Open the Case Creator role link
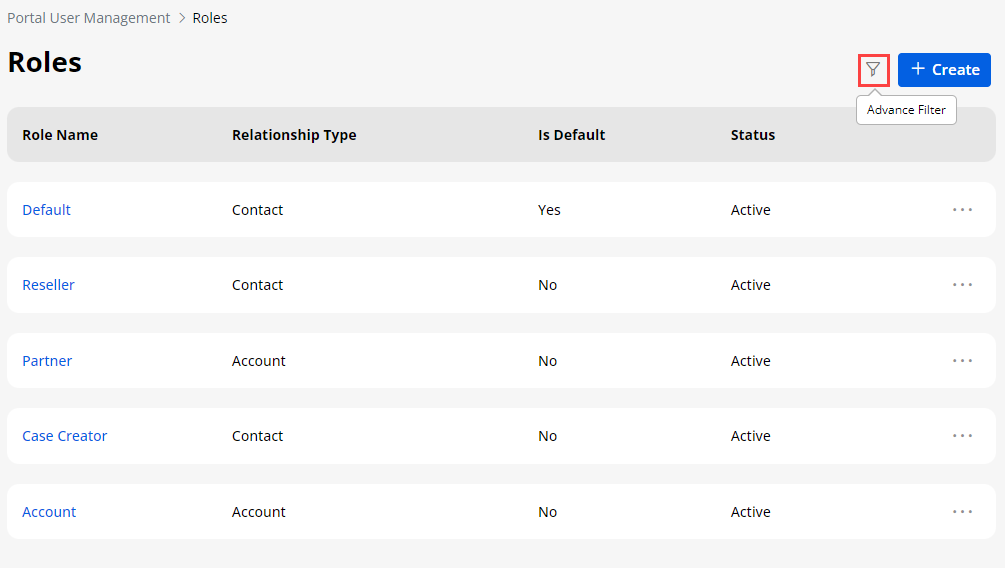The image size is (1005, 568). click(64, 436)
